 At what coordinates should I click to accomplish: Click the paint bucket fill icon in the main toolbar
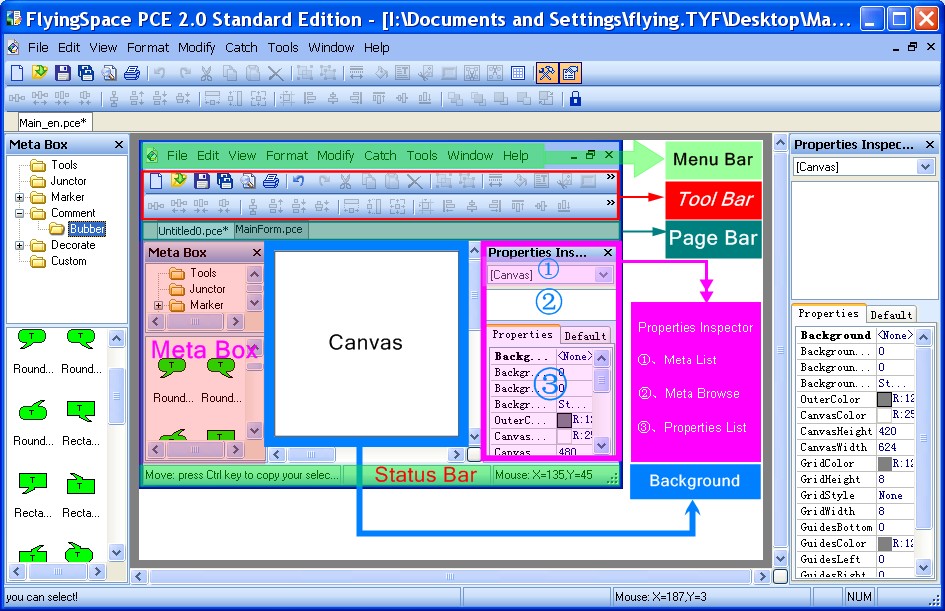coord(380,74)
